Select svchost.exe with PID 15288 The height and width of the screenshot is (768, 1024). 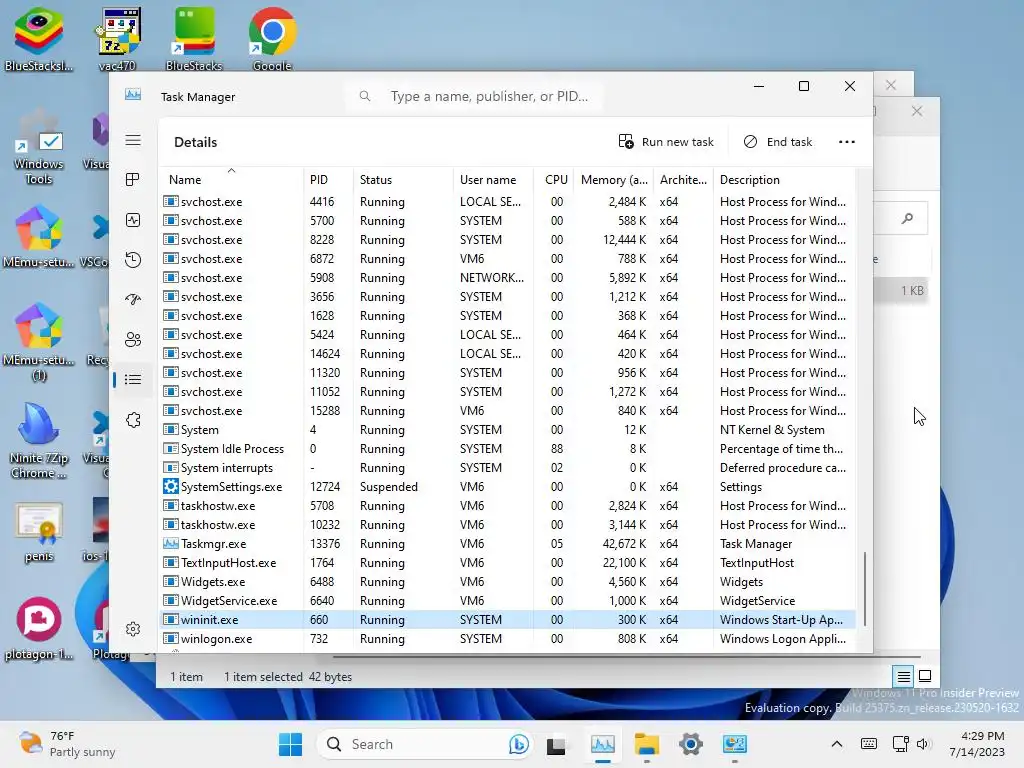click(507, 411)
